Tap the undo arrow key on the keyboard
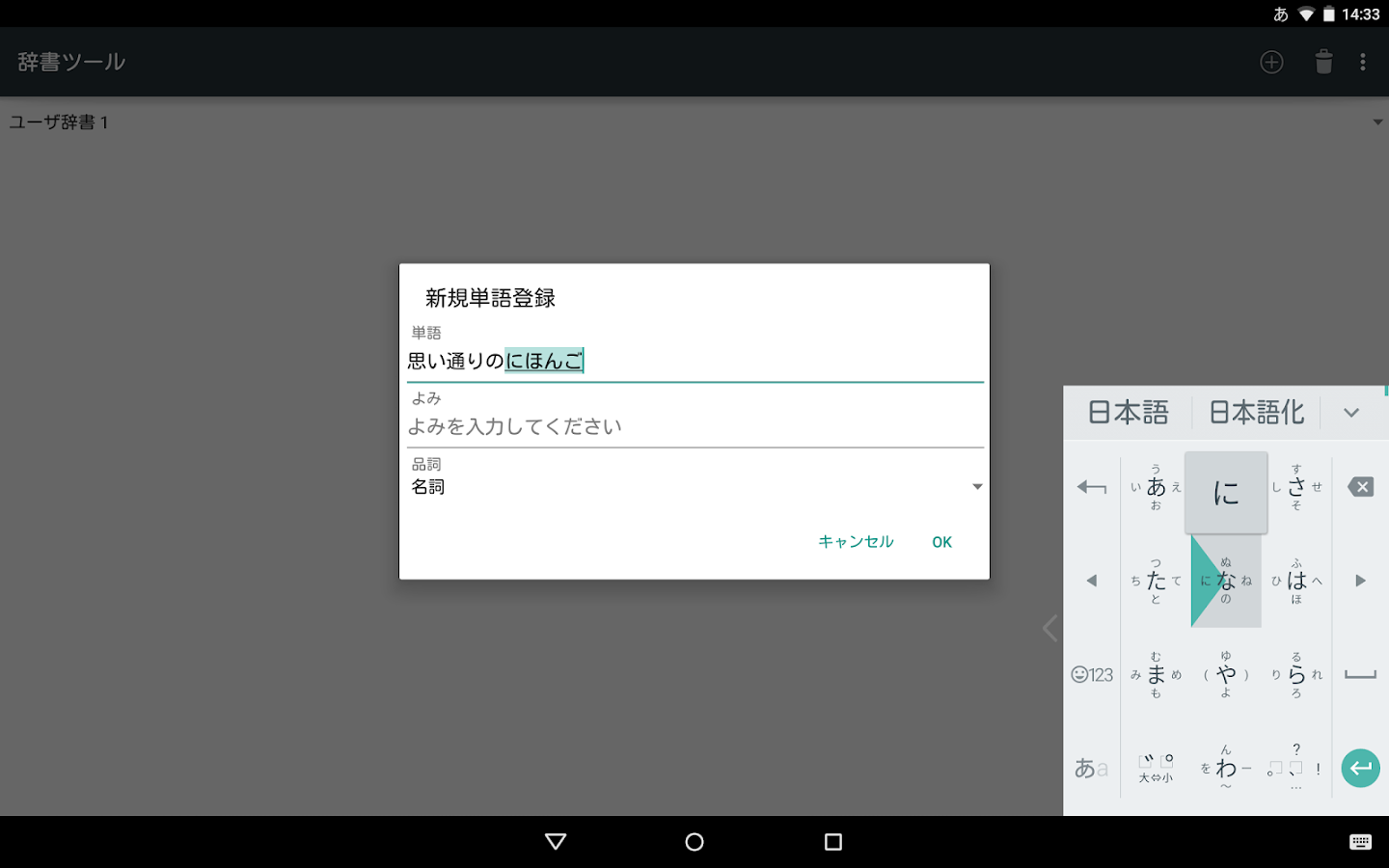Image resolution: width=1389 pixels, height=868 pixels. [x=1091, y=487]
